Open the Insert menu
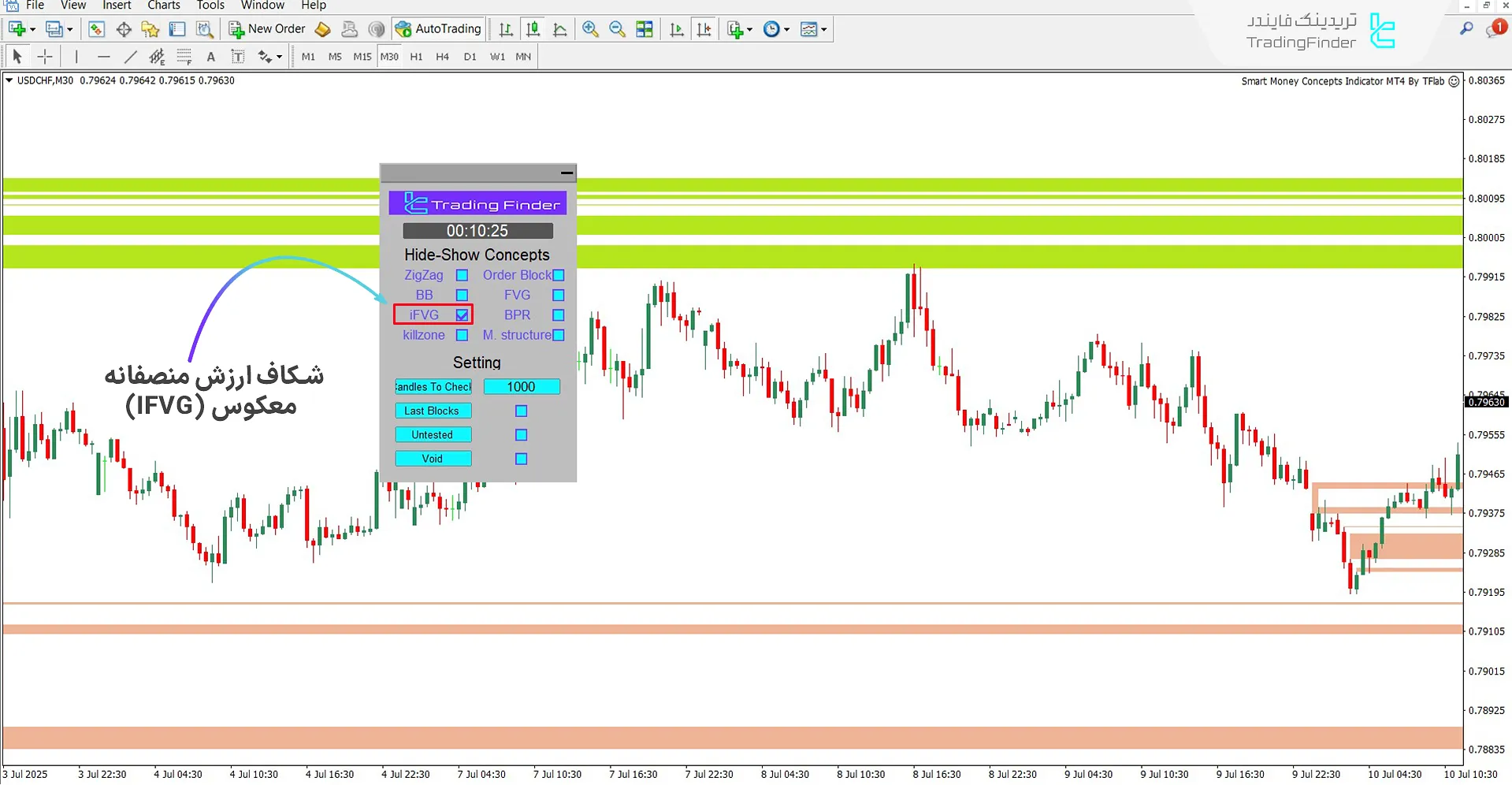The height and width of the screenshot is (785, 1512). coord(117,6)
